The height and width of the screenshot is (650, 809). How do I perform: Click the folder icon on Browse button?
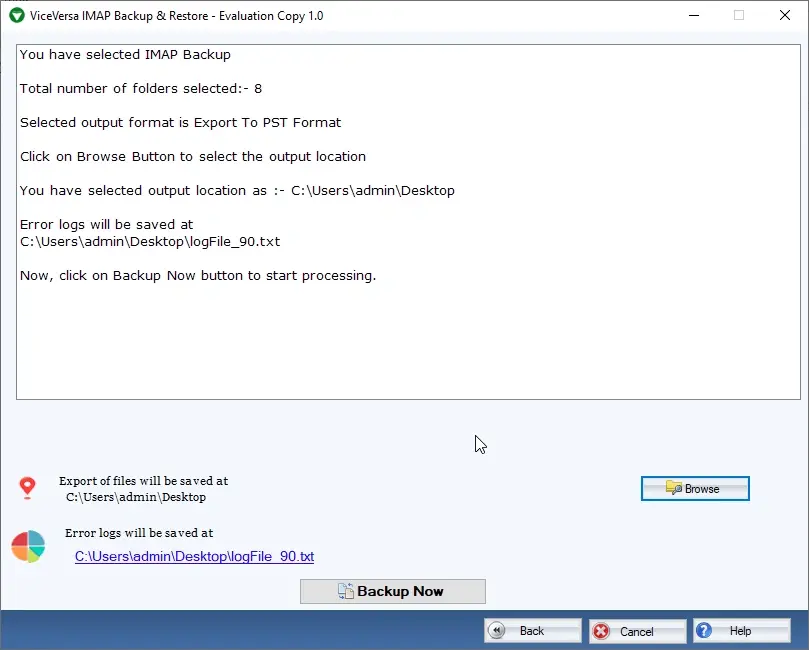[674, 488]
